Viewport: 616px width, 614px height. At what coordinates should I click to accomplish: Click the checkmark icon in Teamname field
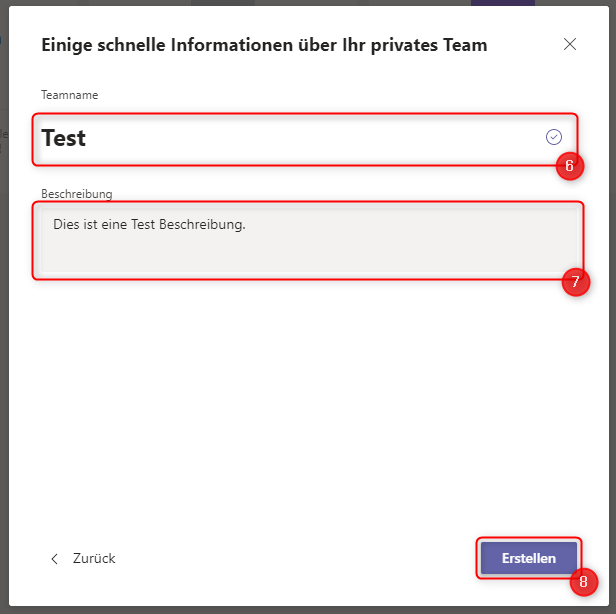[x=554, y=137]
